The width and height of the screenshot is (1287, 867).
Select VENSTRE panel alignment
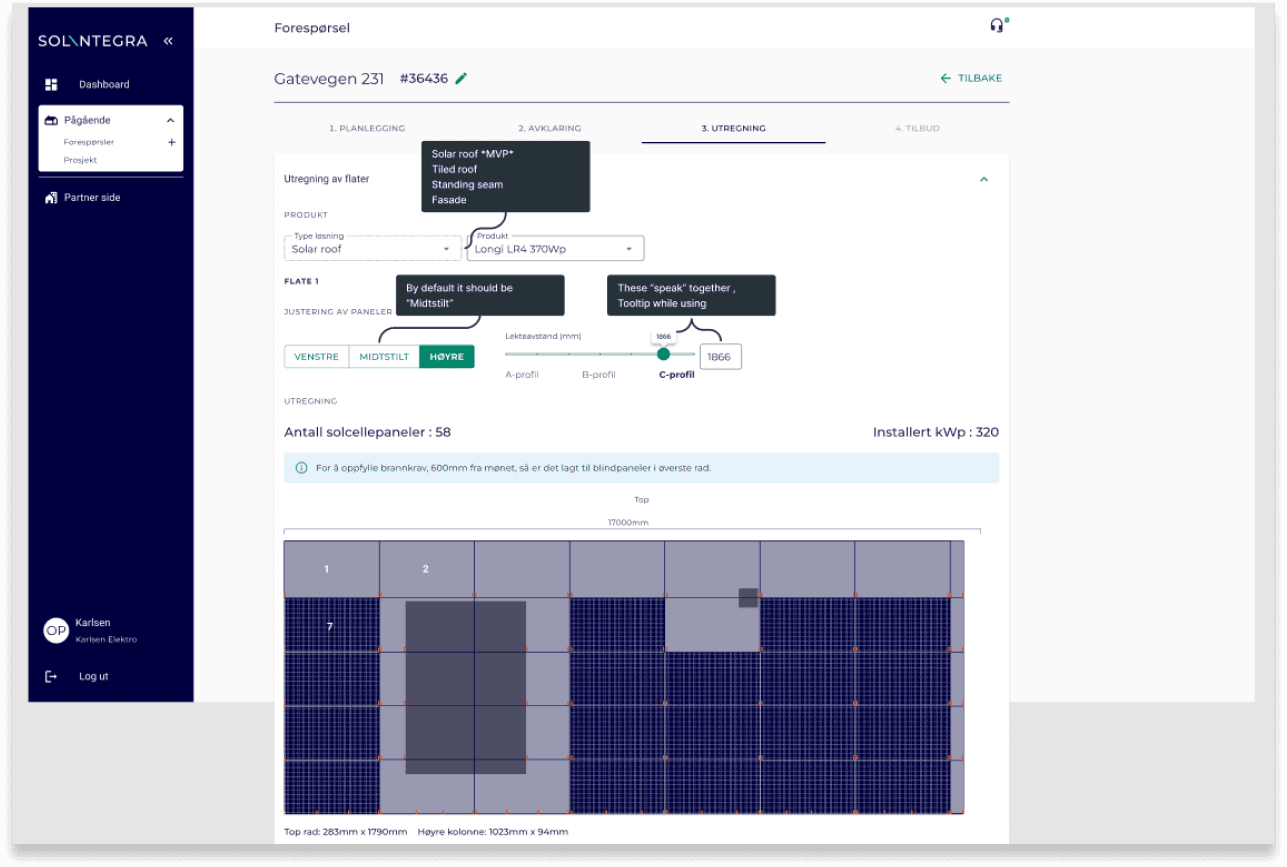[316, 357]
